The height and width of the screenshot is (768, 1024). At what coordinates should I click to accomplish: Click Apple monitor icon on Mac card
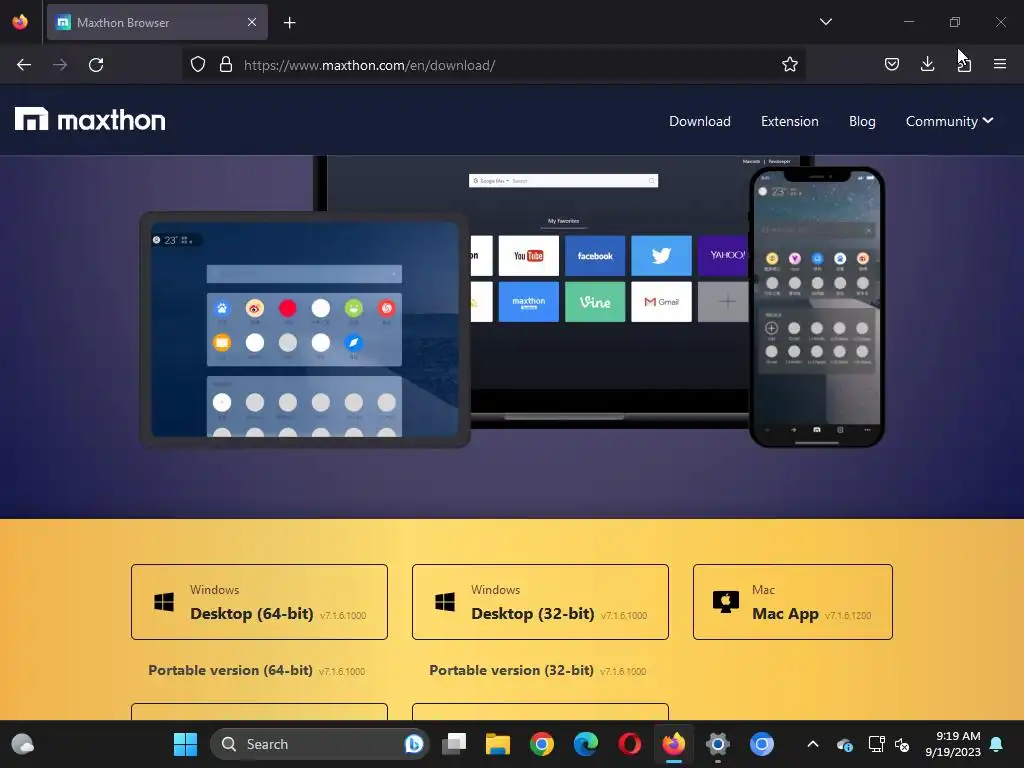pyautogui.click(x=726, y=602)
